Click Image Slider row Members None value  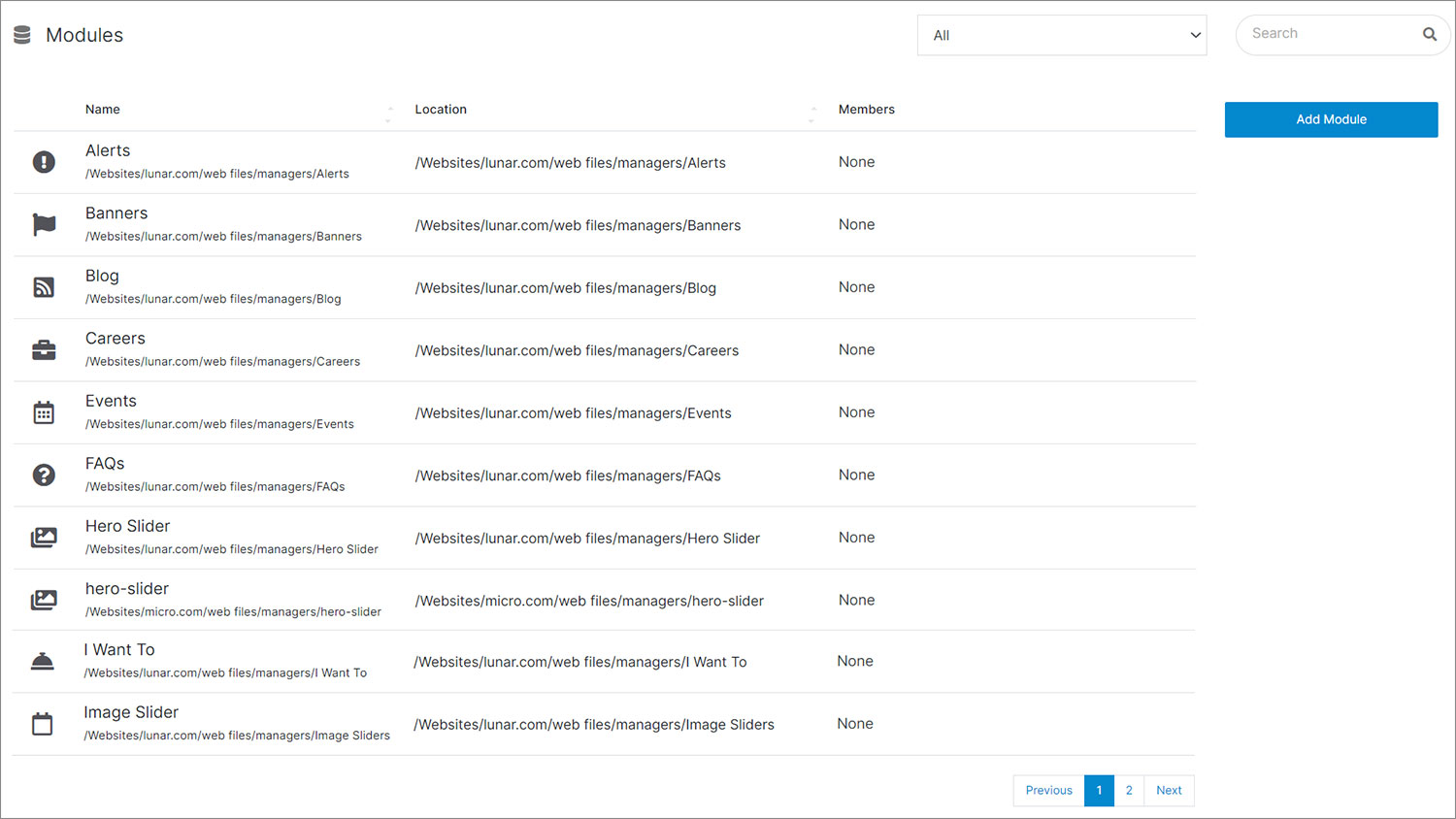coord(855,724)
